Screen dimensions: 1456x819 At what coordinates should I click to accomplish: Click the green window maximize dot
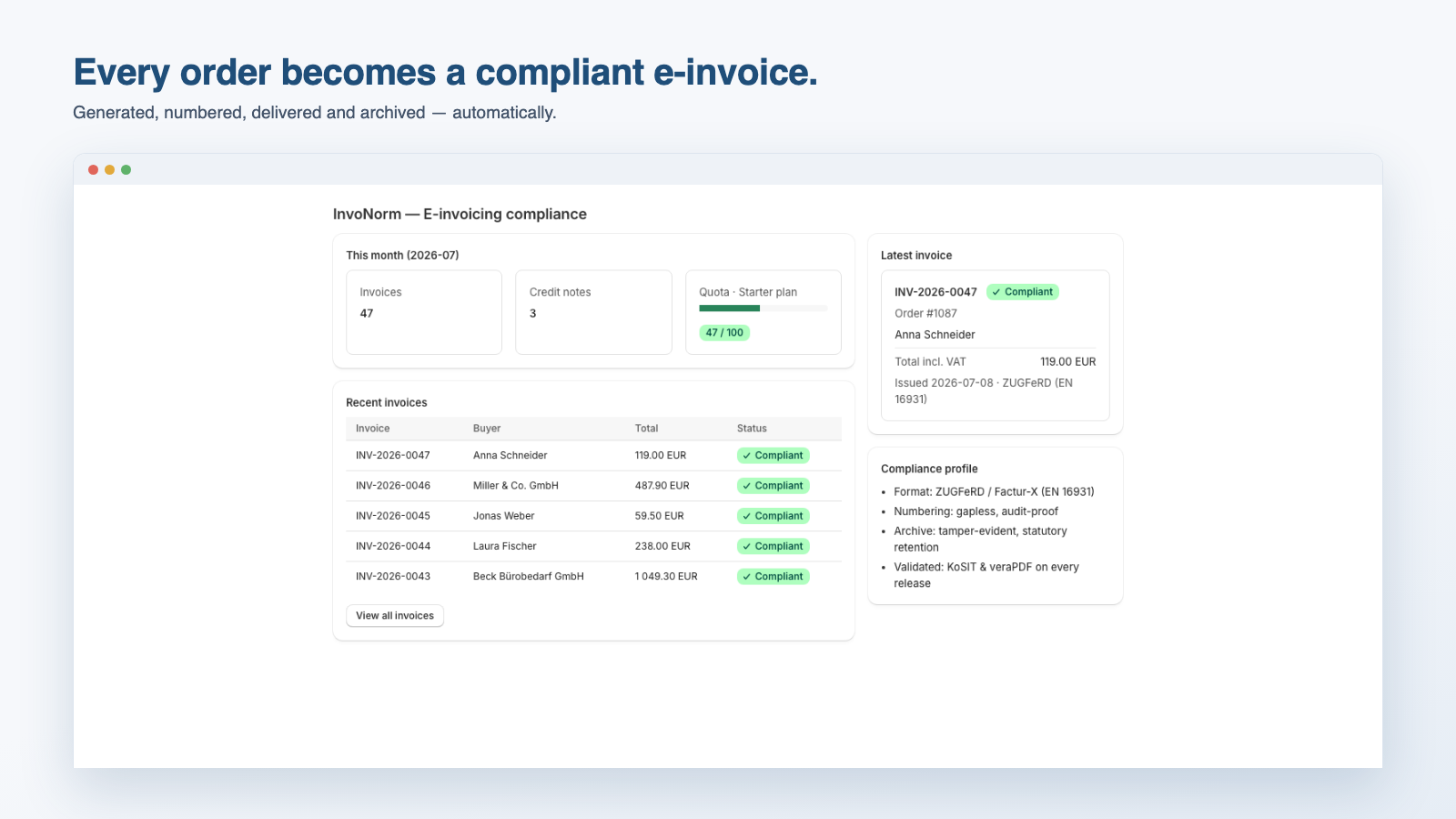[x=126, y=170]
